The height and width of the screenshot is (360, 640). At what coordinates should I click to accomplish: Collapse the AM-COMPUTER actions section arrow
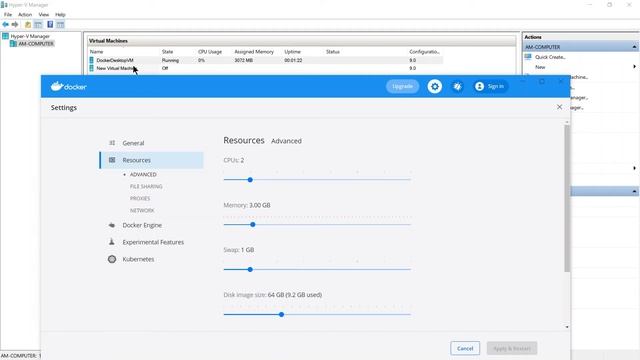coord(634,47)
